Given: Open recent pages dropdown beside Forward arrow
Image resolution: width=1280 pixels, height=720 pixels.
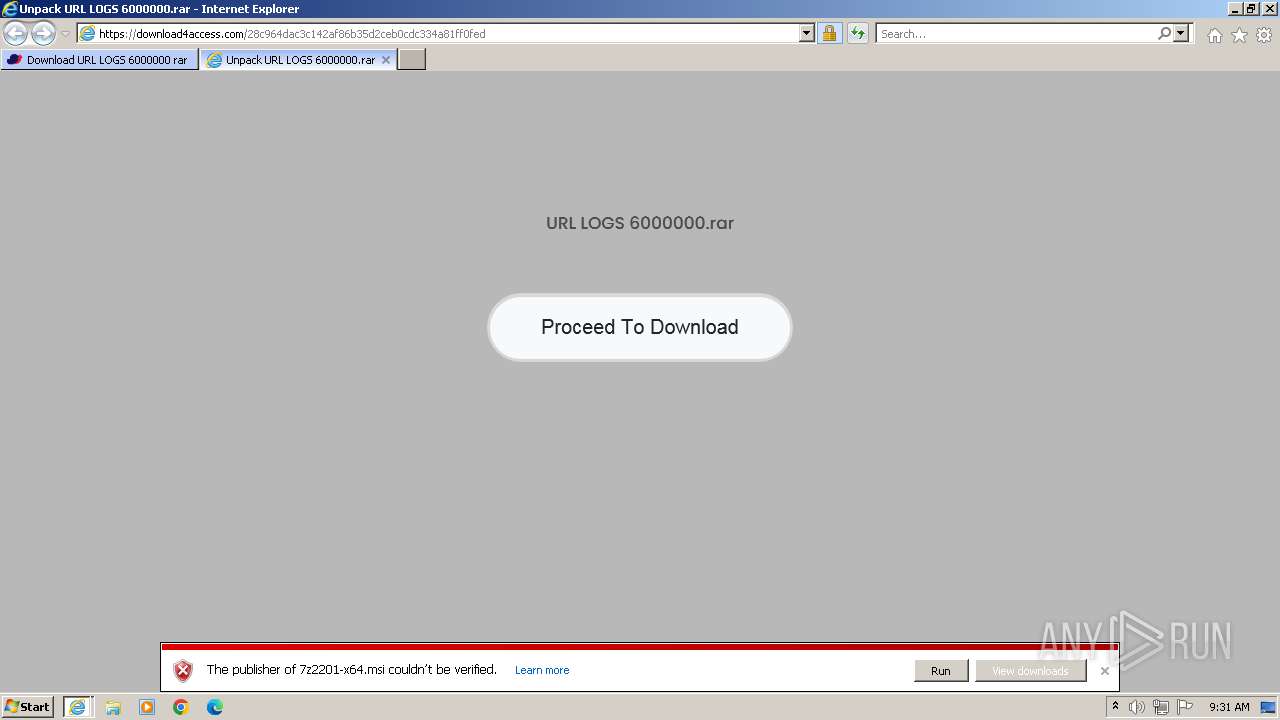Looking at the screenshot, I should coord(65,34).
